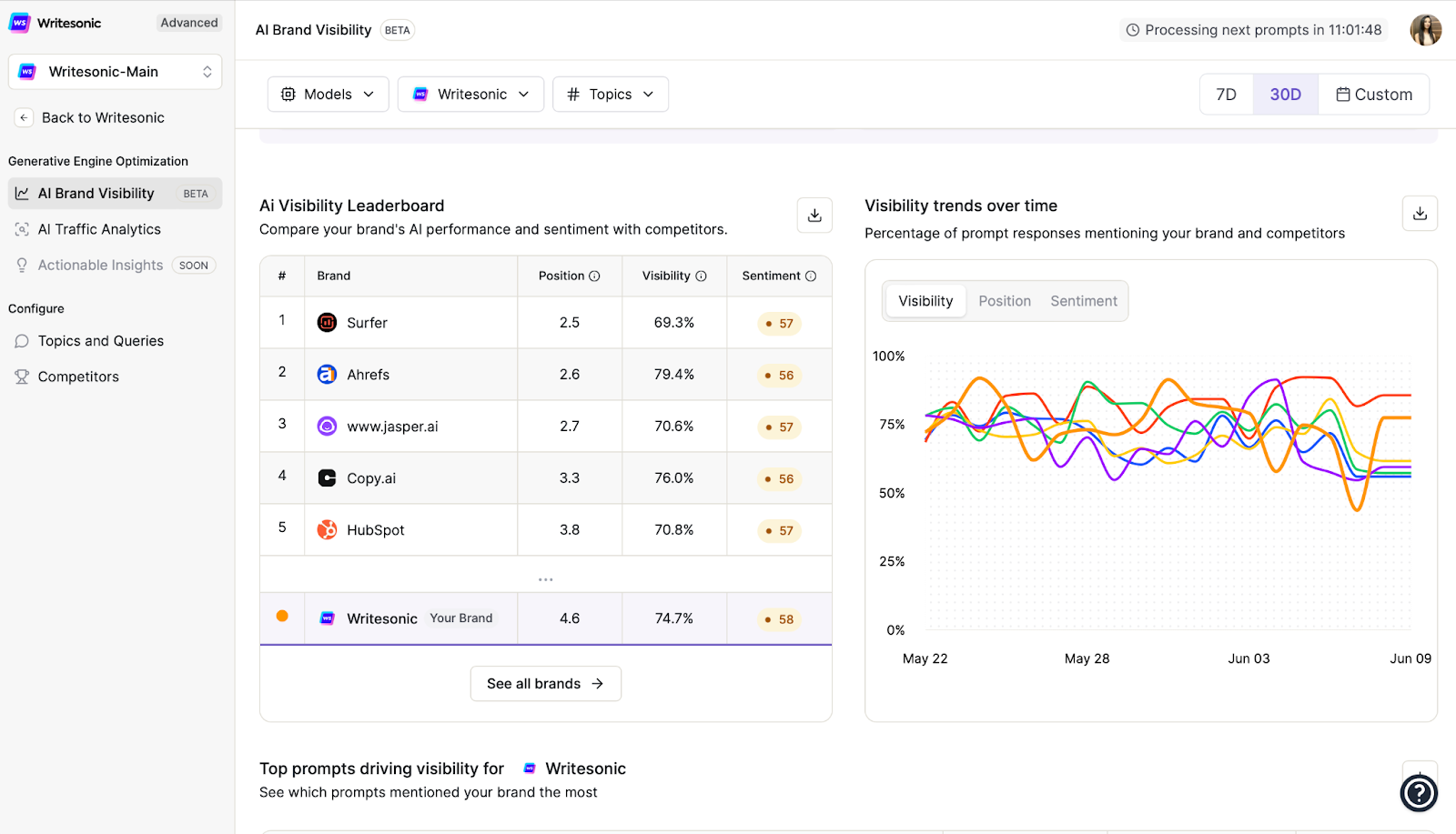Click Writesonic's sentiment score 58 badge
The height and width of the screenshot is (834, 1456).
[779, 619]
